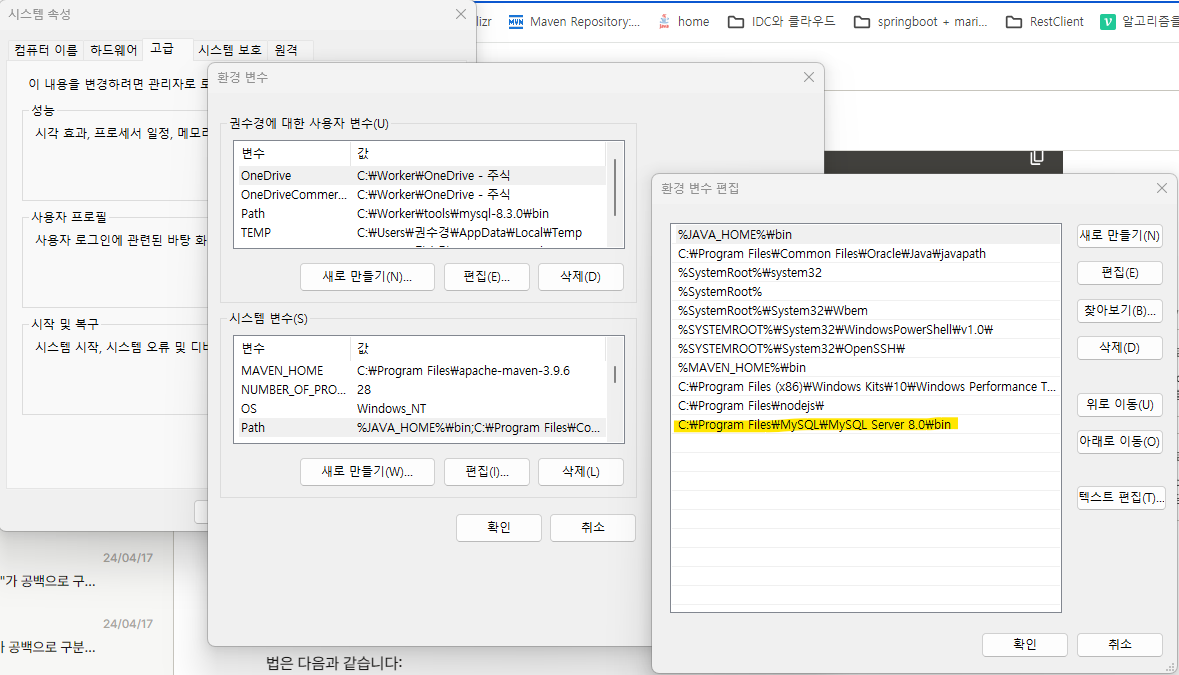This screenshot has height=675, width=1179.
Task: Open the home bookmark with Java icon
Action: pyautogui.click(x=683, y=22)
